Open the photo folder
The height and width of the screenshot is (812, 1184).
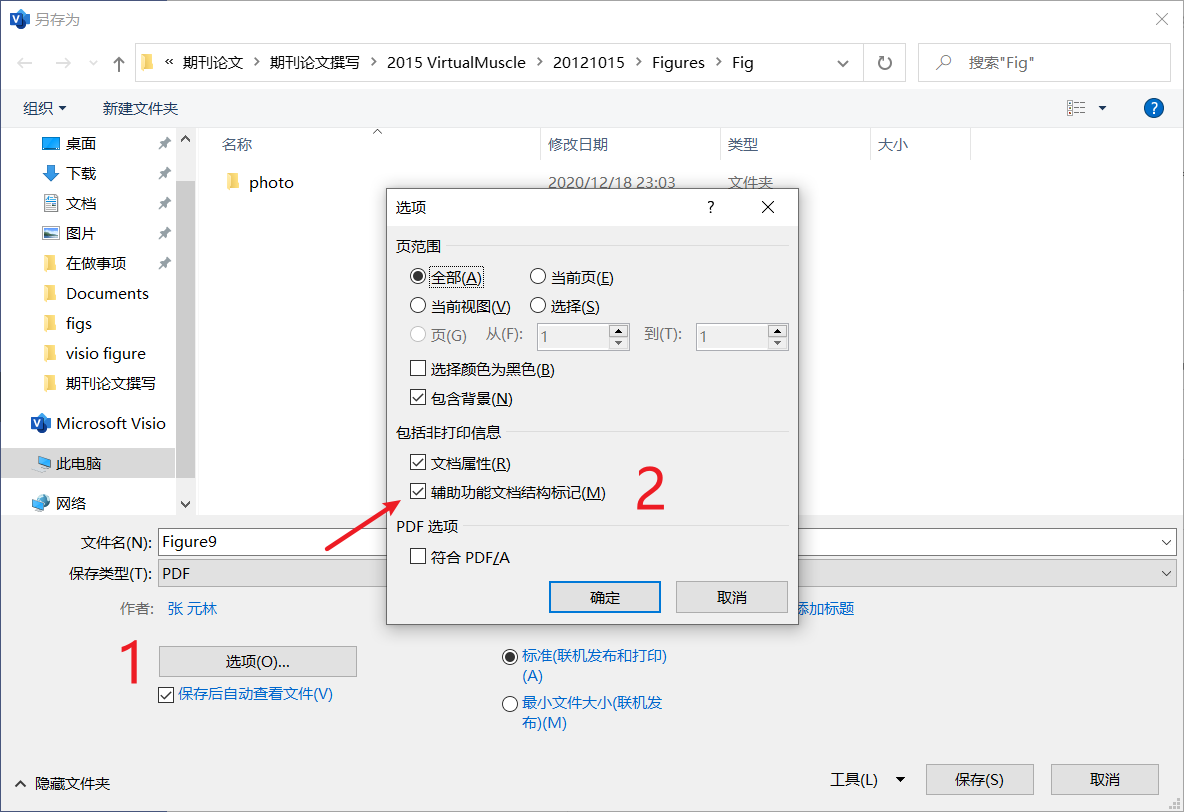click(x=273, y=182)
